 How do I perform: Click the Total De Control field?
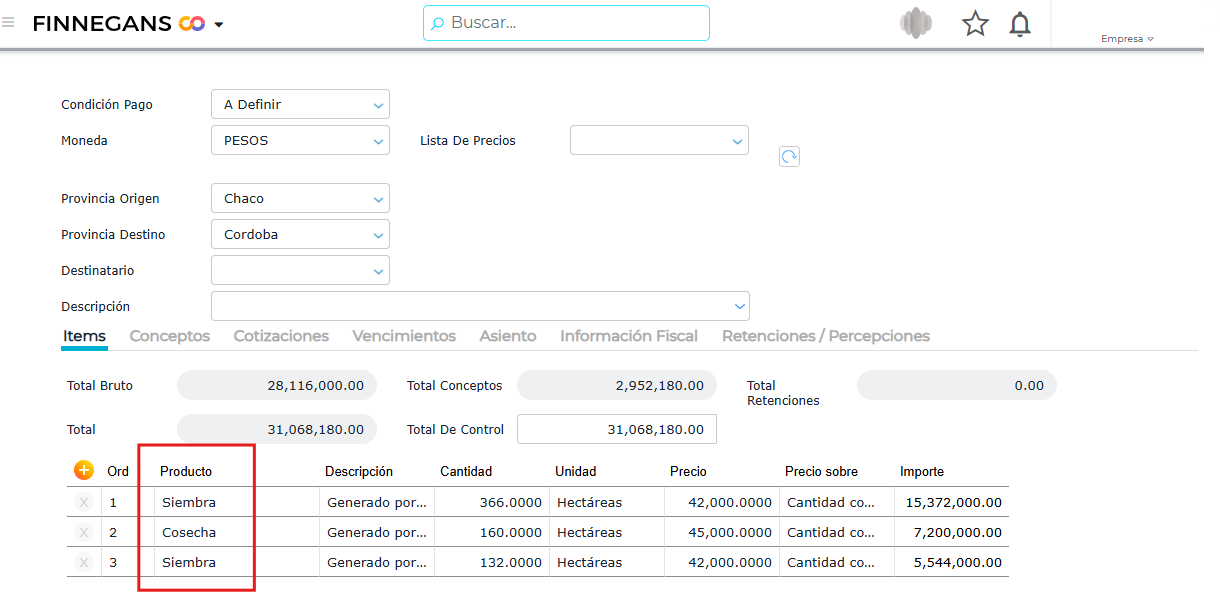tap(616, 429)
